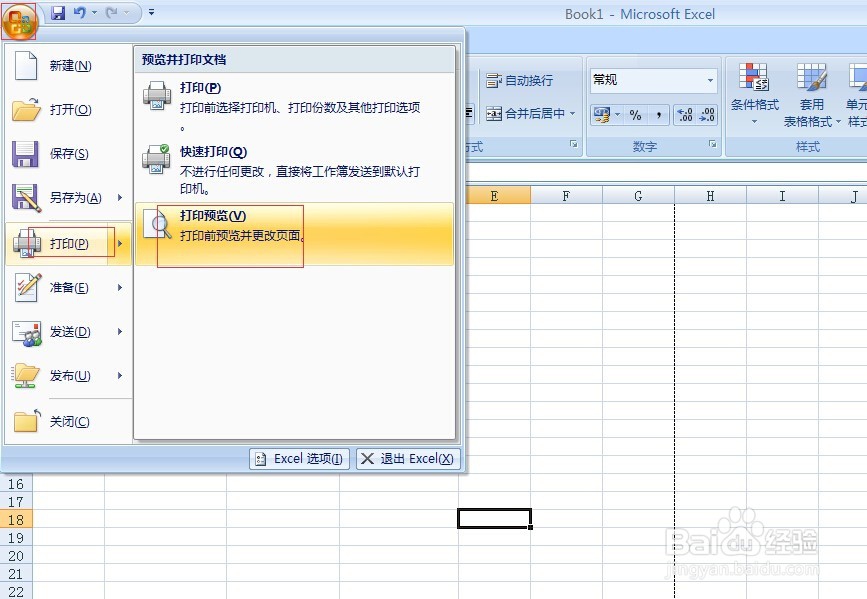Click the accounting number format icon

coord(602,115)
